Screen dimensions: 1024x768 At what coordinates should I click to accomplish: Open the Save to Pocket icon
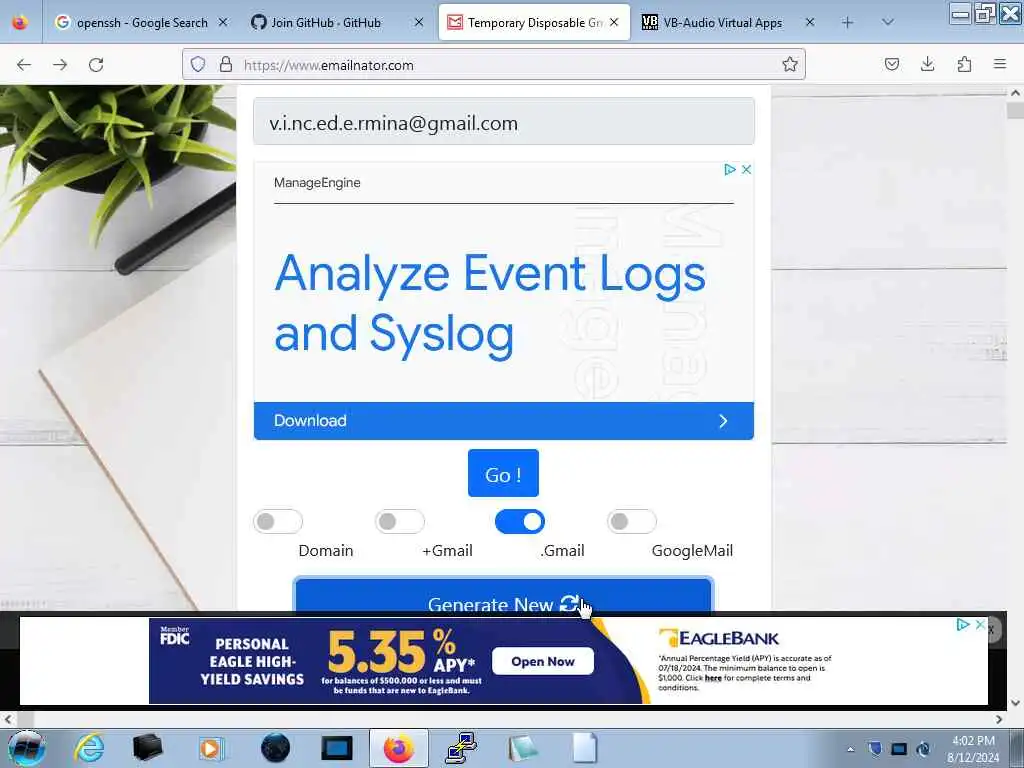(891, 64)
